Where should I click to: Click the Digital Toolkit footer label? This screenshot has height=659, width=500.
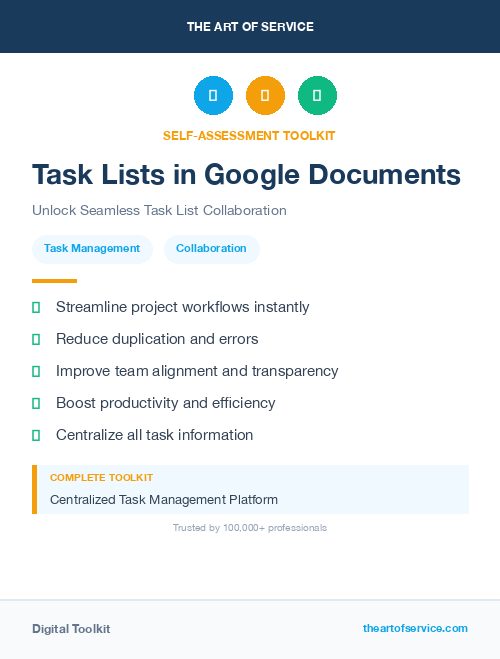tap(71, 629)
